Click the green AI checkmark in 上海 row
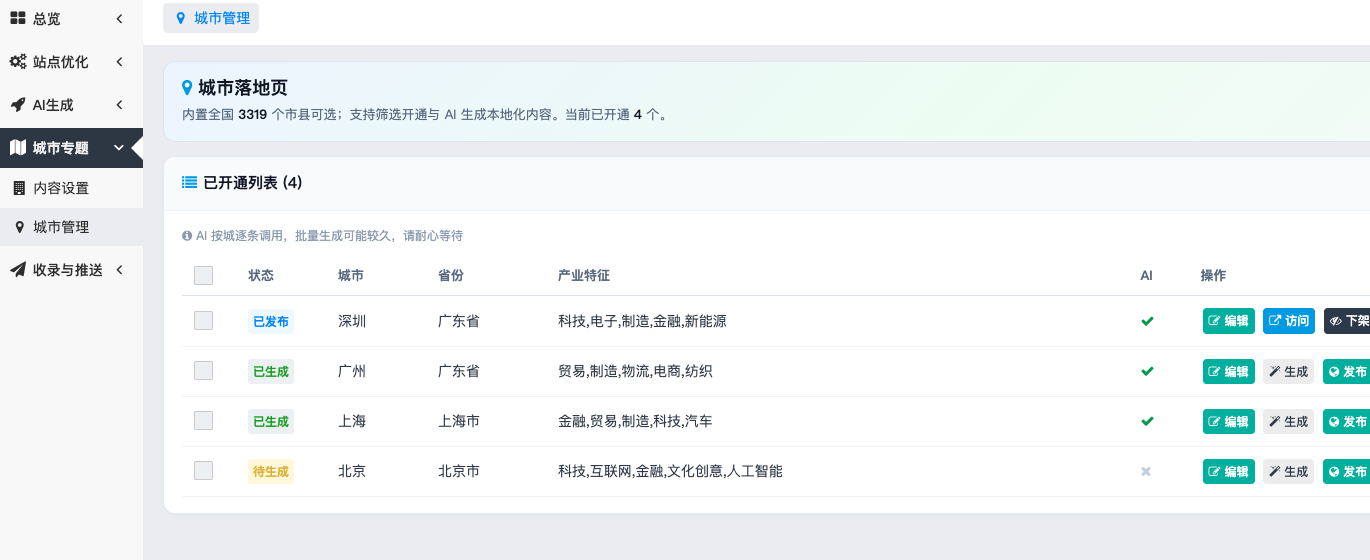 [x=1147, y=421]
